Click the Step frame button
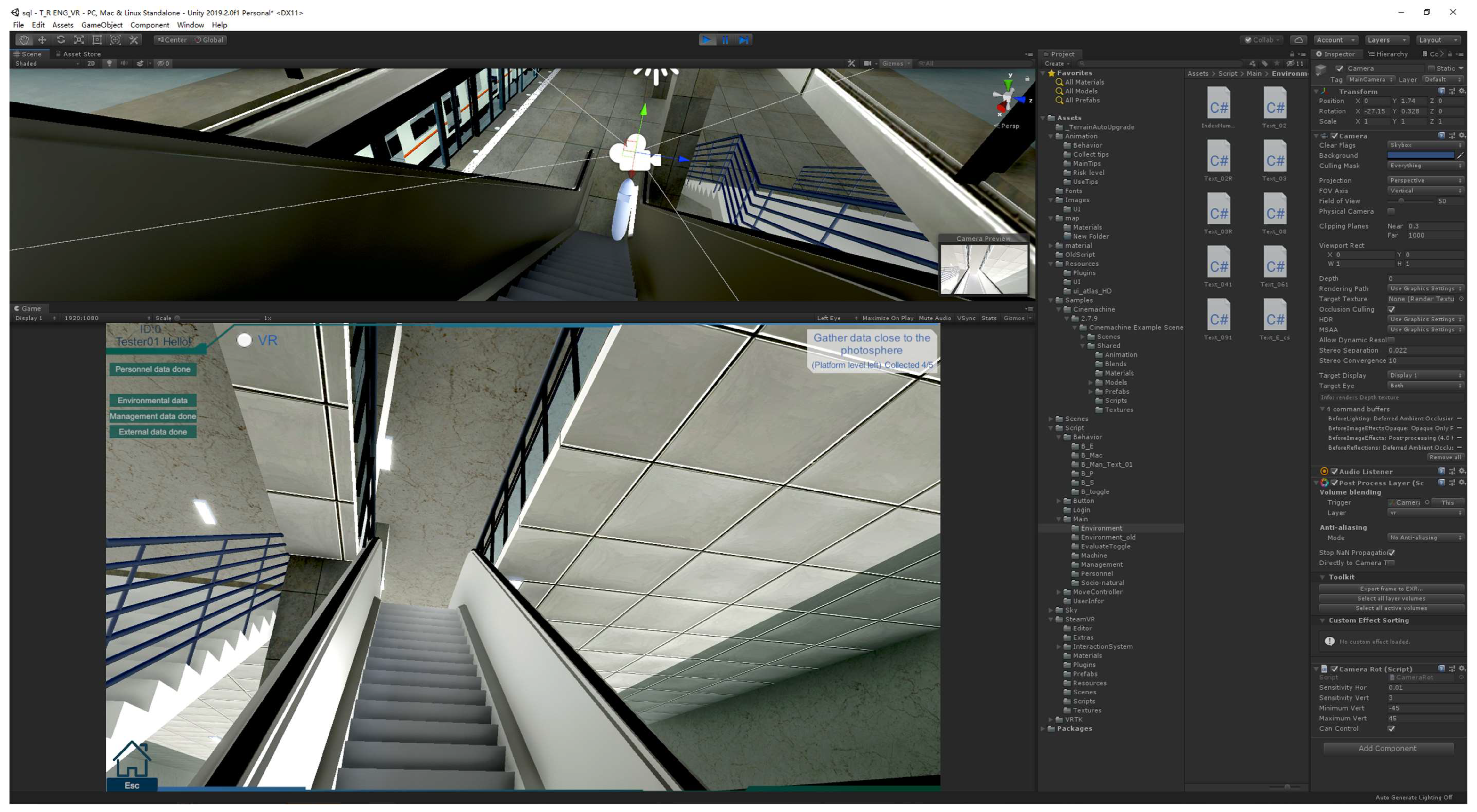Screen dimensions: 1477x812 click(x=743, y=40)
